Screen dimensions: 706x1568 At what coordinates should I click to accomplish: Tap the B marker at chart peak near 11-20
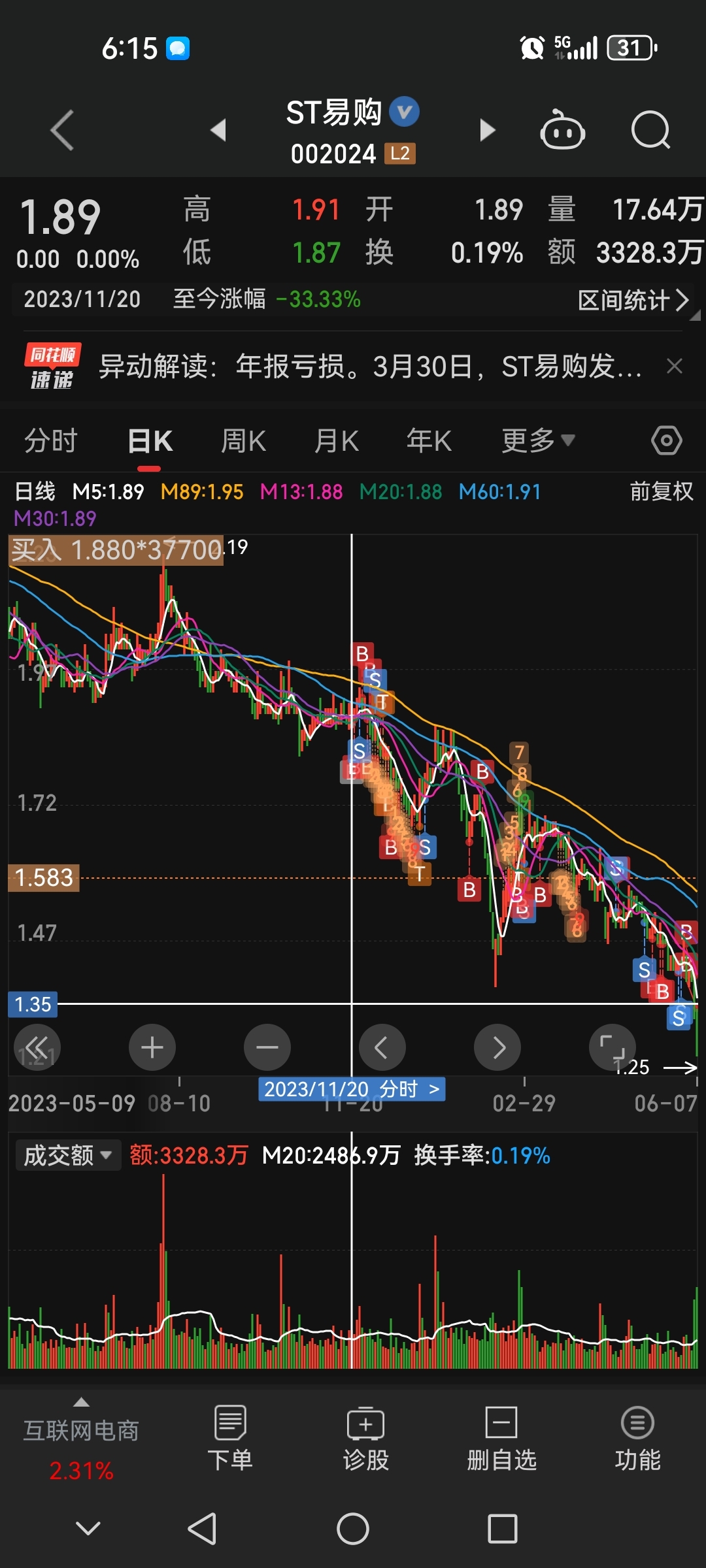[x=362, y=654]
